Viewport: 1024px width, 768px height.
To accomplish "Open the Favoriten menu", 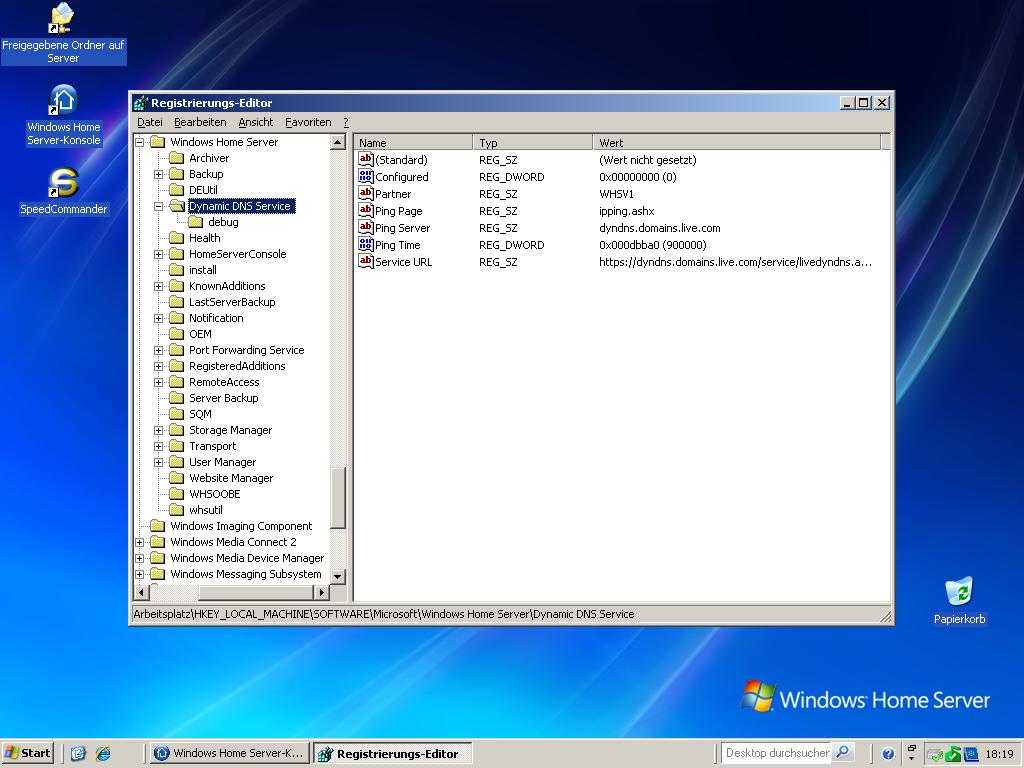I will (x=308, y=122).
